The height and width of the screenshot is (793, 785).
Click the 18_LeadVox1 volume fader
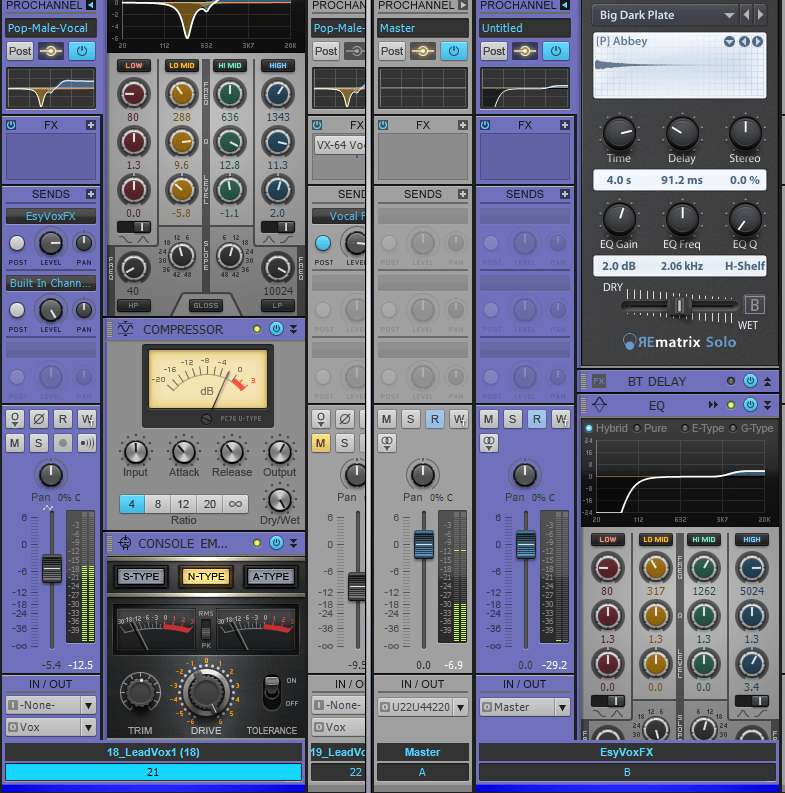click(x=52, y=568)
